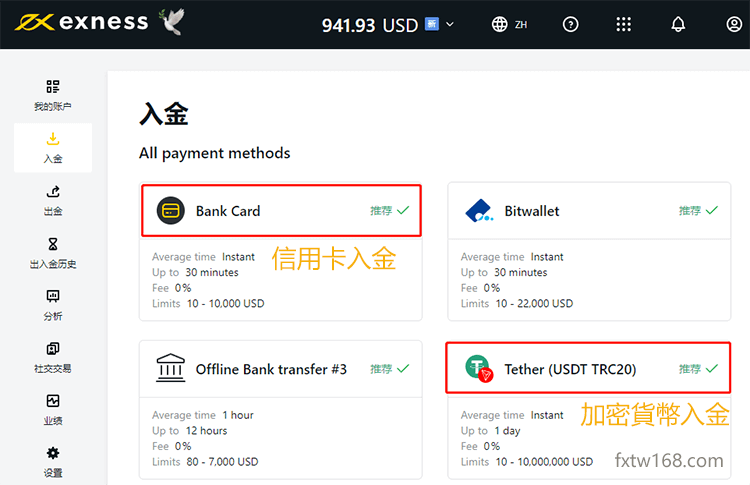The image size is (750, 485).
Task: Open the user profile icon
Action: [733, 24]
